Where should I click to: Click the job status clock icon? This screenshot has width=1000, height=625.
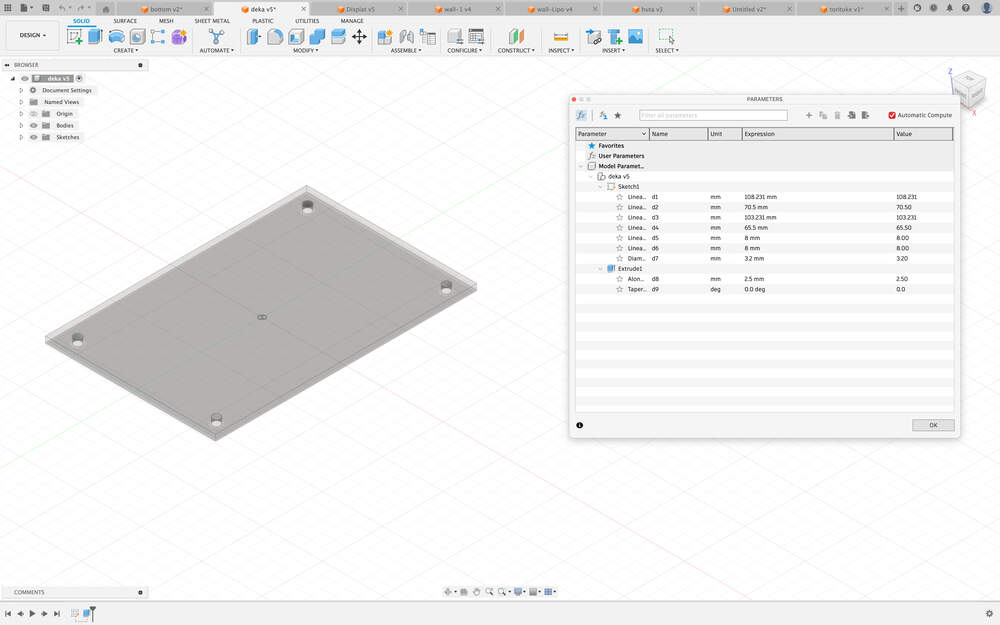[934, 8]
